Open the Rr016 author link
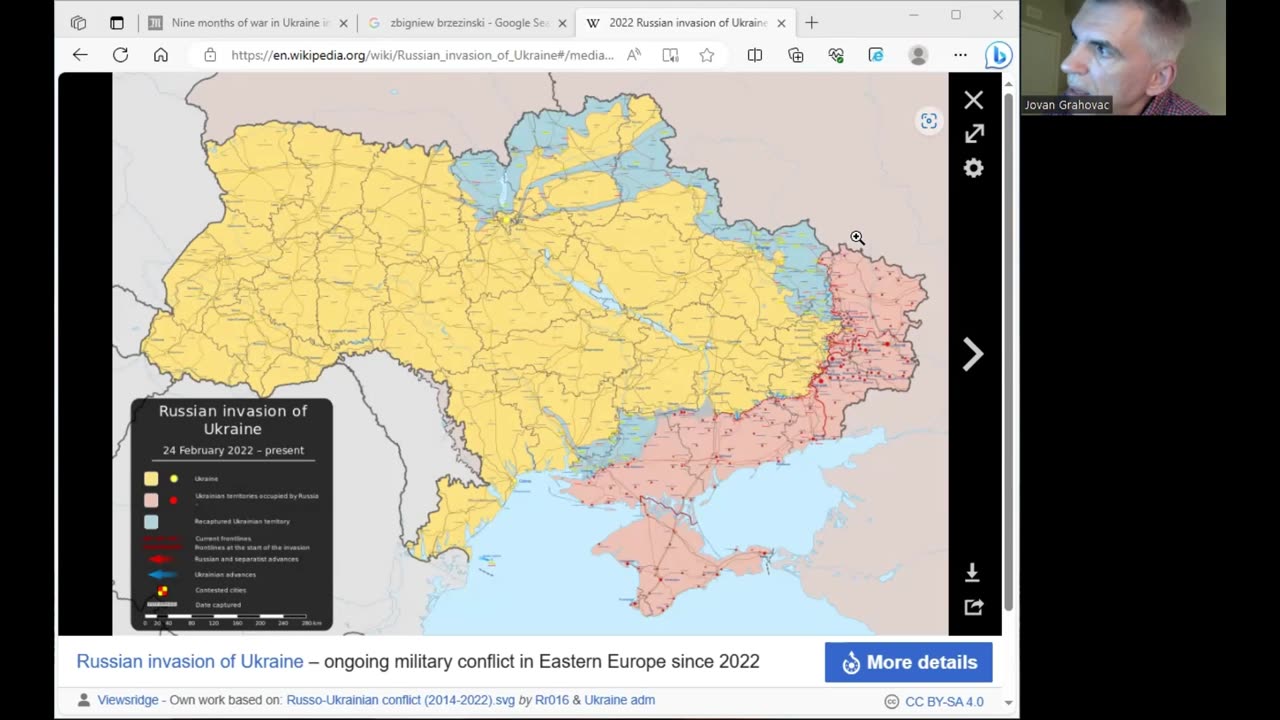 pyautogui.click(x=551, y=700)
